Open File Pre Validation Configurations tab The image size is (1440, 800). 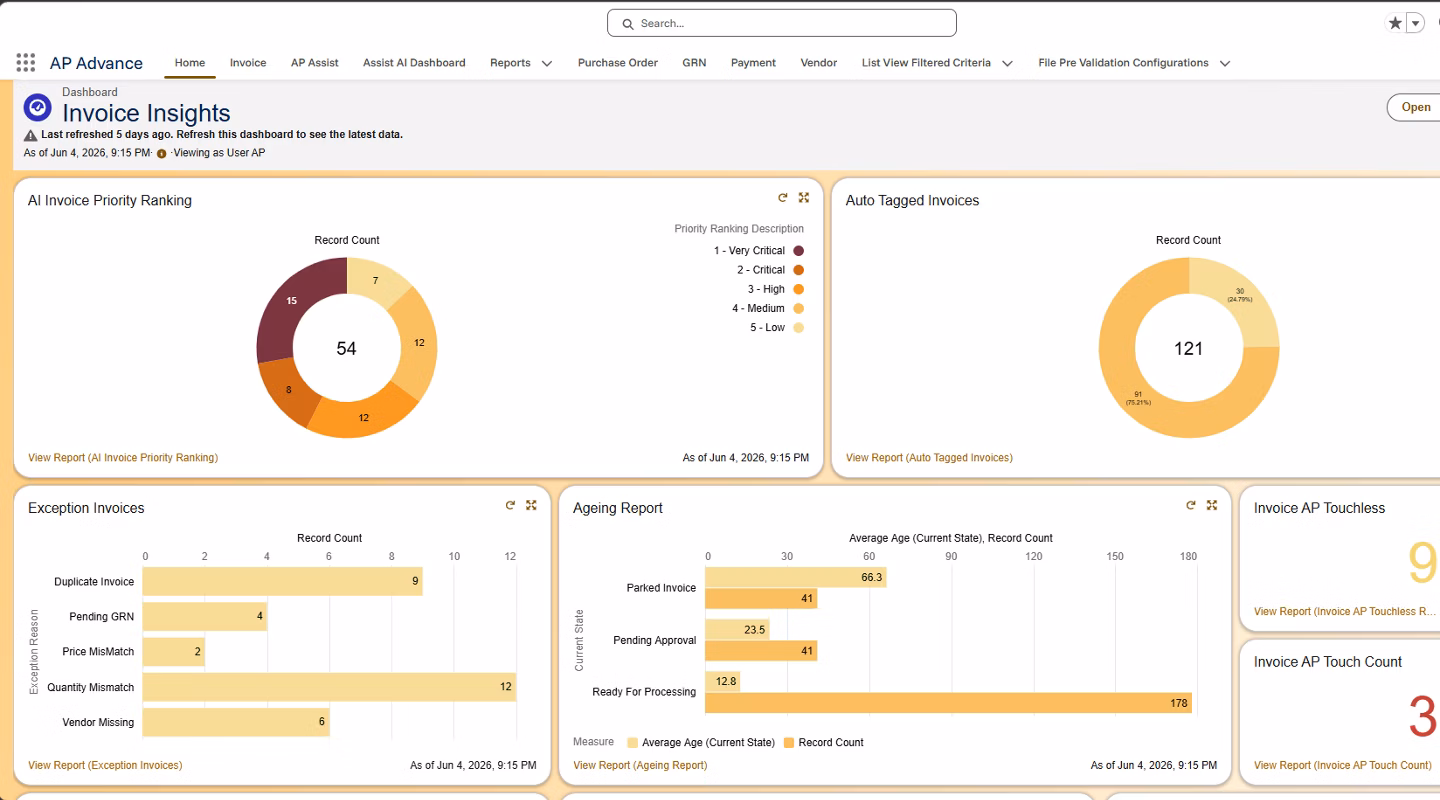(1123, 62)
